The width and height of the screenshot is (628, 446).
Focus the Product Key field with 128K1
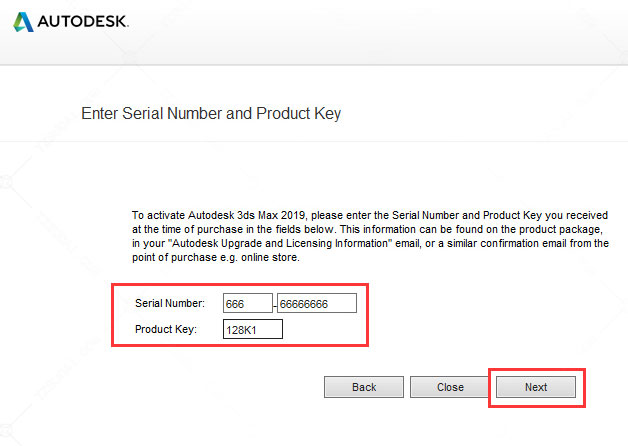tap(253, 330)
